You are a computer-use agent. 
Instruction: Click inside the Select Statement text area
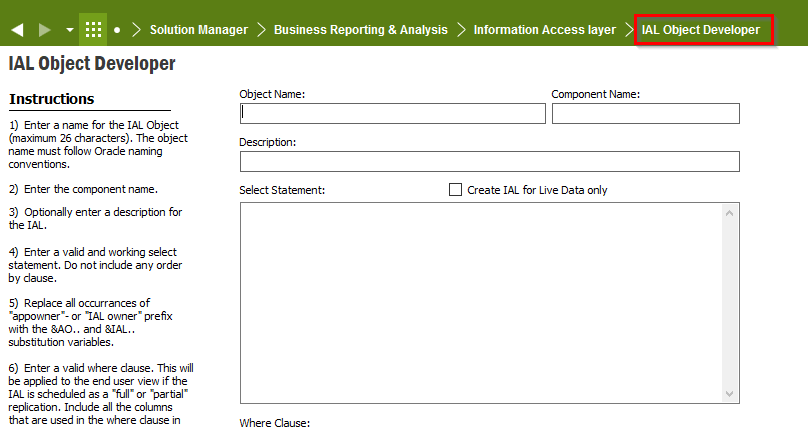click(481, 303)
